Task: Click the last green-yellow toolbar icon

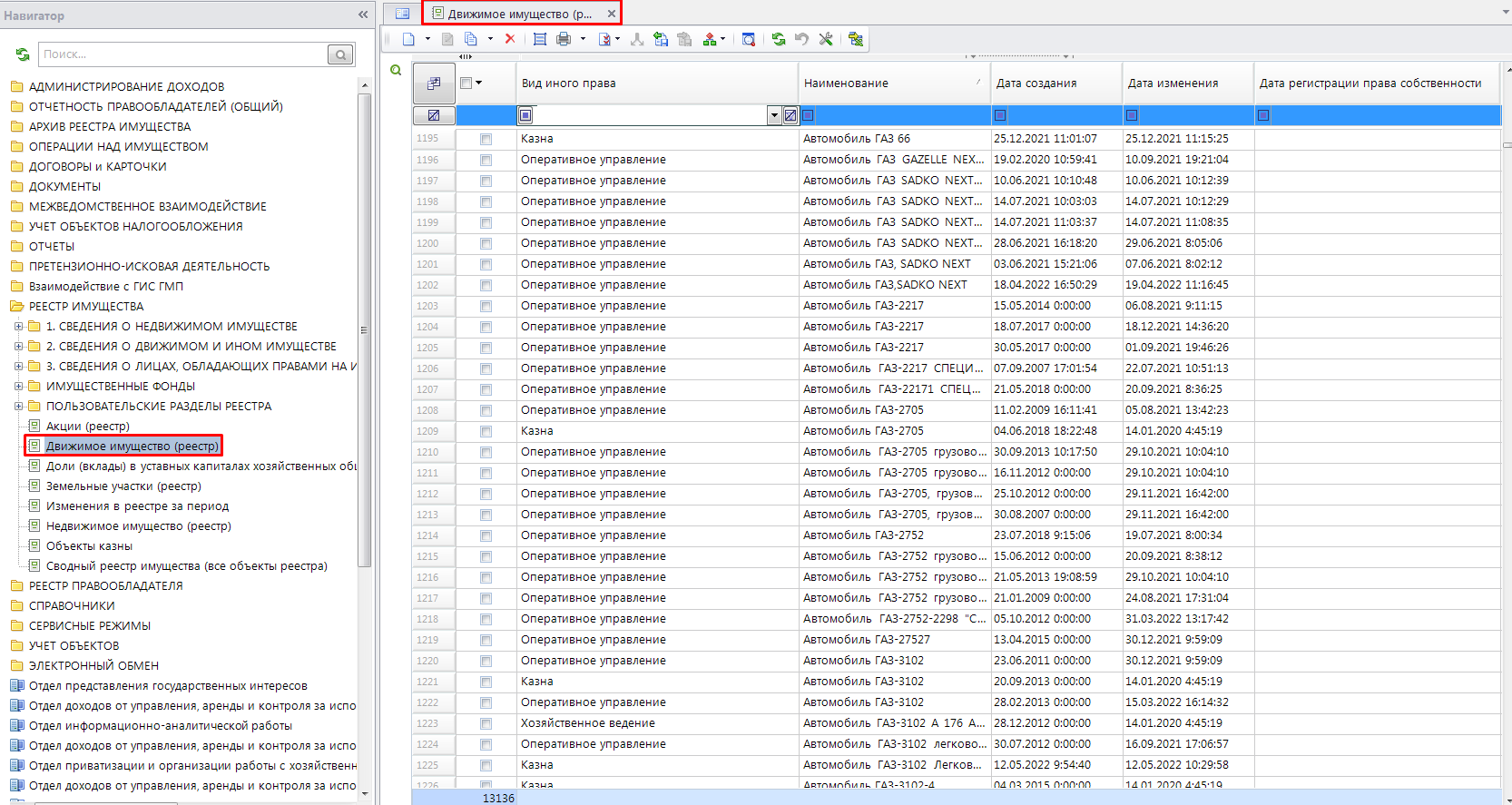Action: click(x=856, y=39)
